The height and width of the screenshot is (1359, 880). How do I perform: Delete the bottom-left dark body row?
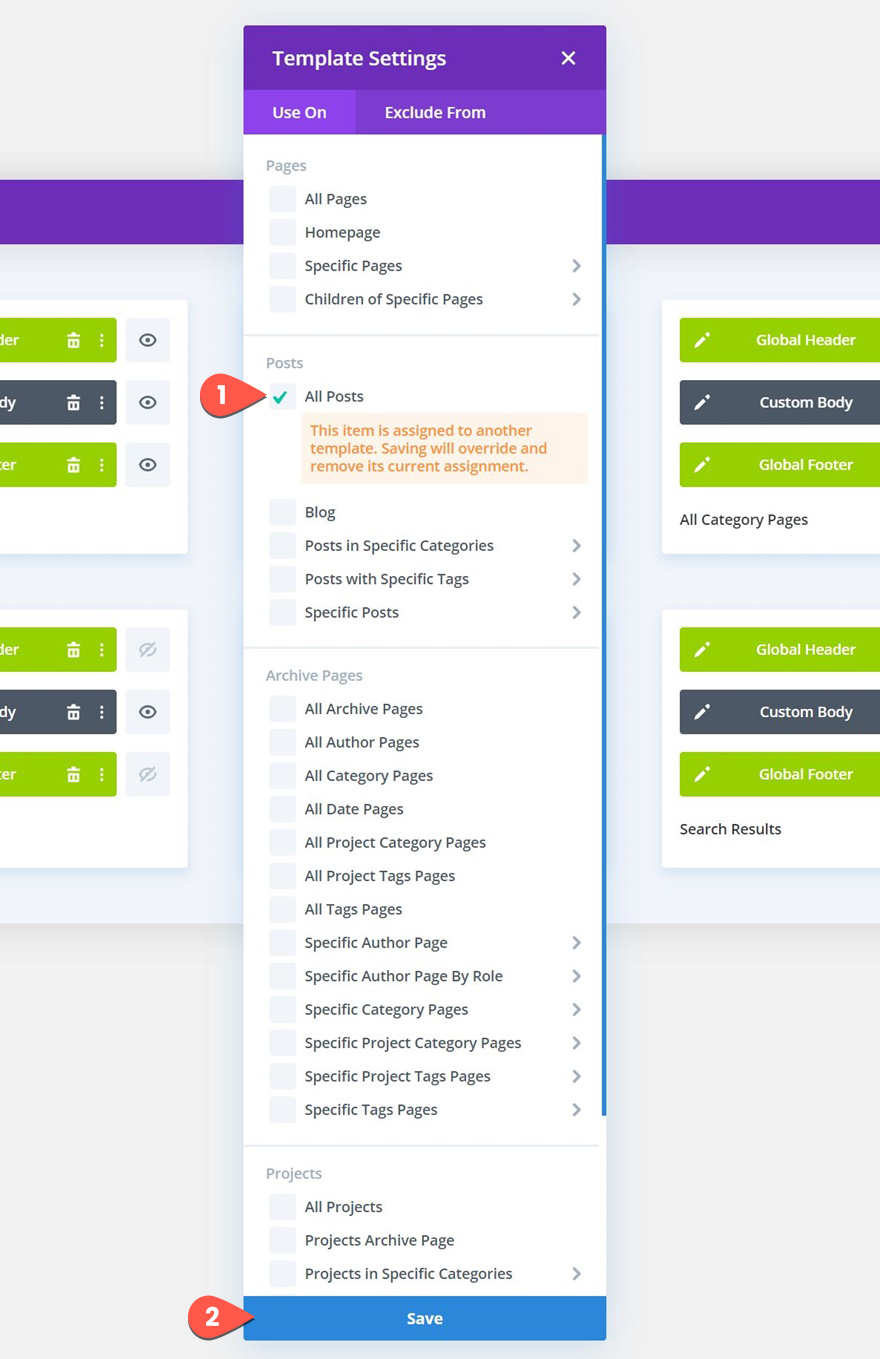click(x=73, y=712)
